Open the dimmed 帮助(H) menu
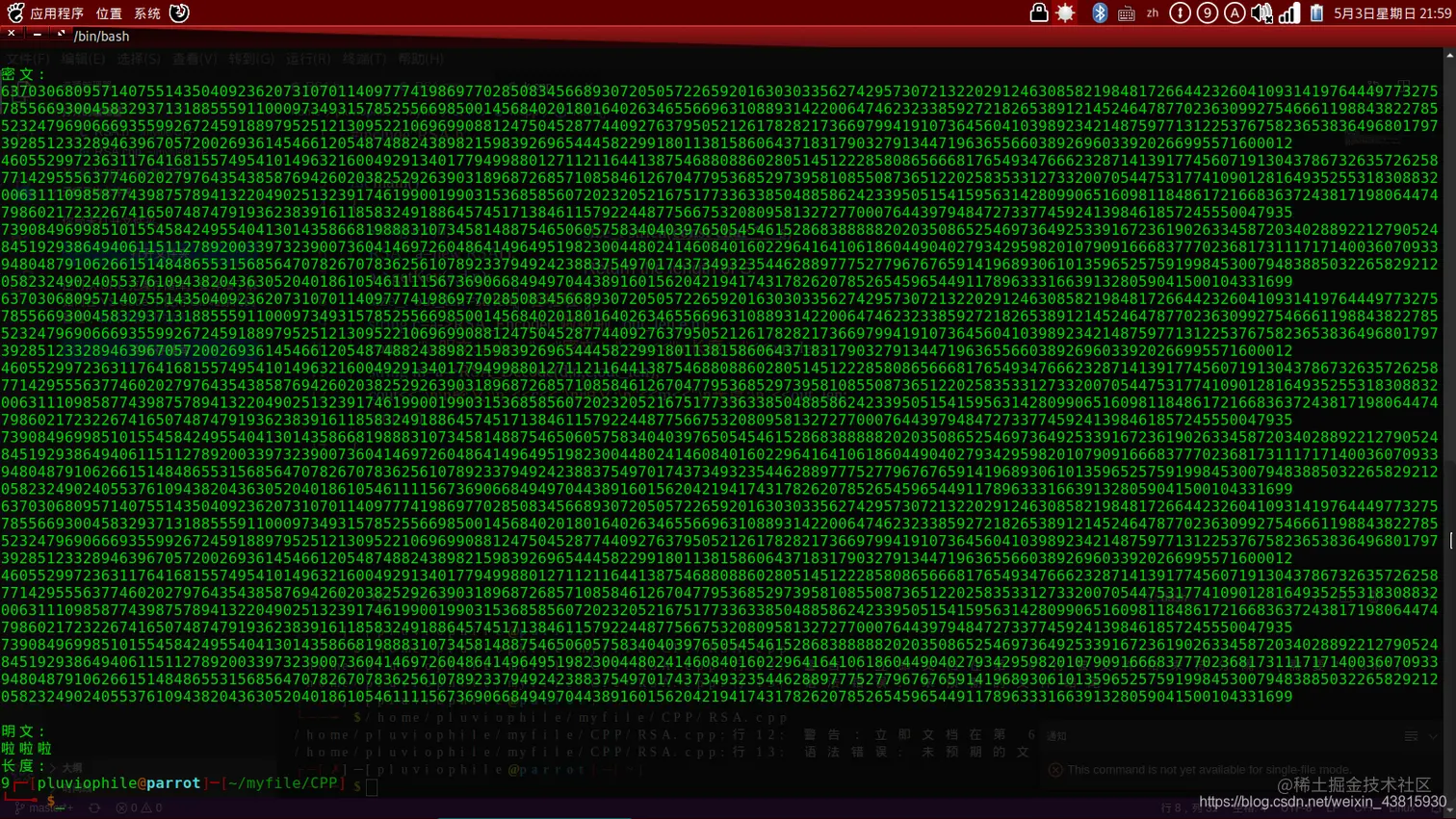Viewport: 1456px width, 819px height. [x=421, y=59]
